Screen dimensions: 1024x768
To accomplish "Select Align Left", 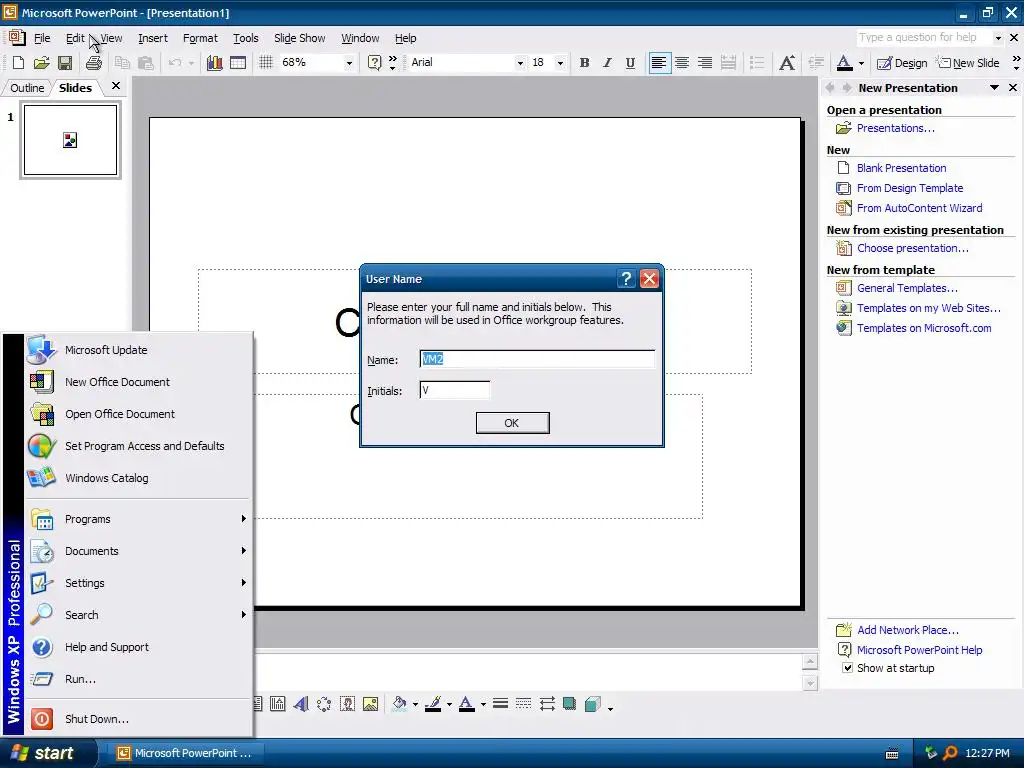I will click(x=659, y=63).
